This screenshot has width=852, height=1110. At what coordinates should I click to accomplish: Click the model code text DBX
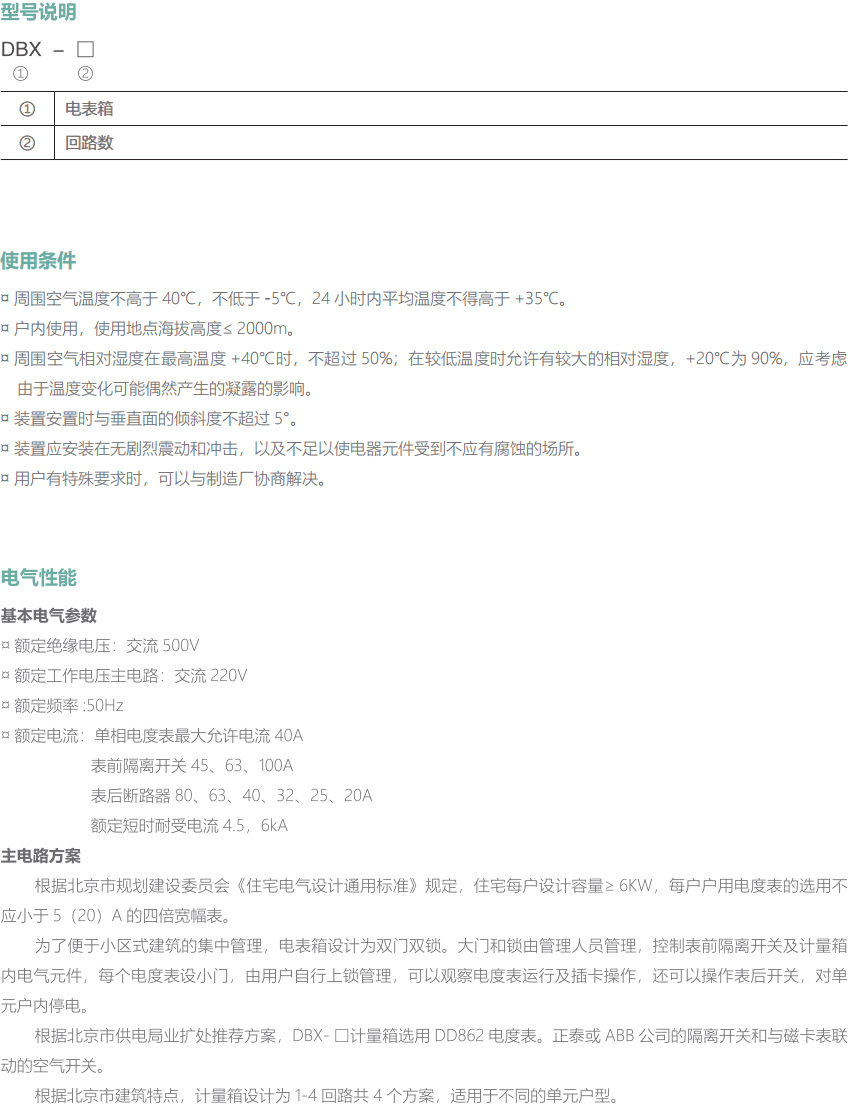pyautogui.click(x=21, y=50)
